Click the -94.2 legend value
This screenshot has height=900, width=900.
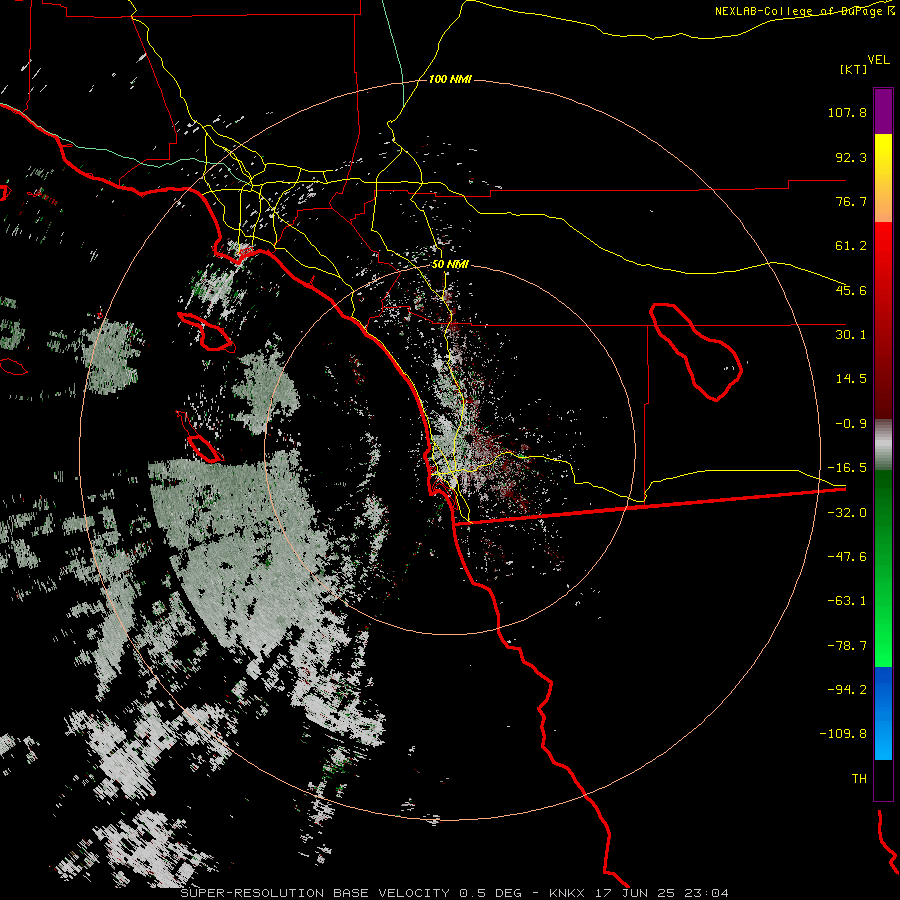coord(847,690)
